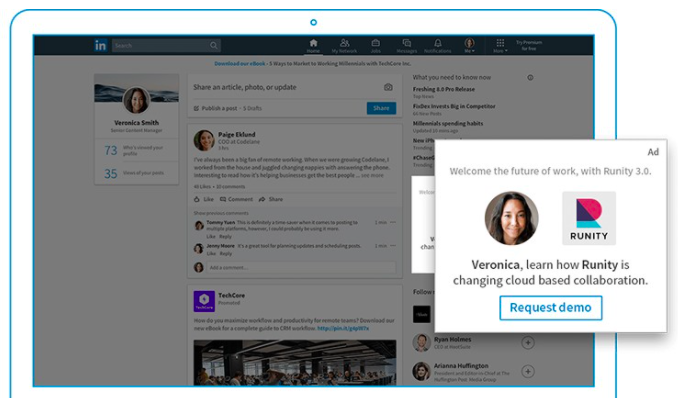Open the My Network tab
The width and height of the screenshot is (678, 398).
tap(344, 45)
